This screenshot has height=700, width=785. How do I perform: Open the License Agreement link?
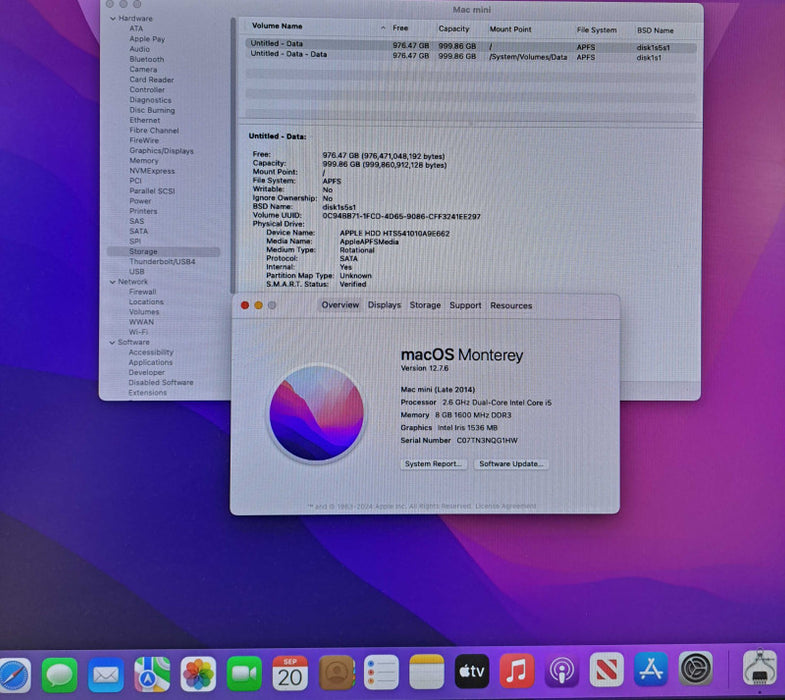pos(506,506)
